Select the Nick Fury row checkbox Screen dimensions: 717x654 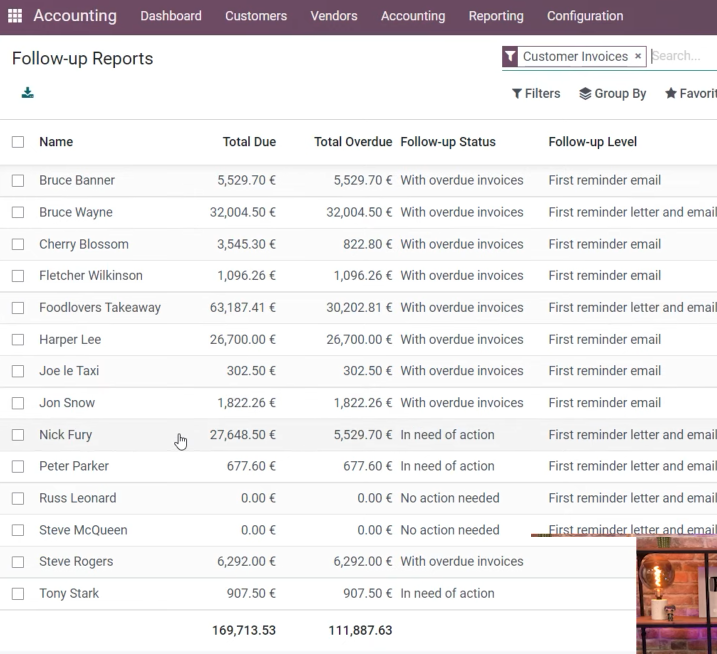[x=18, y=434]
